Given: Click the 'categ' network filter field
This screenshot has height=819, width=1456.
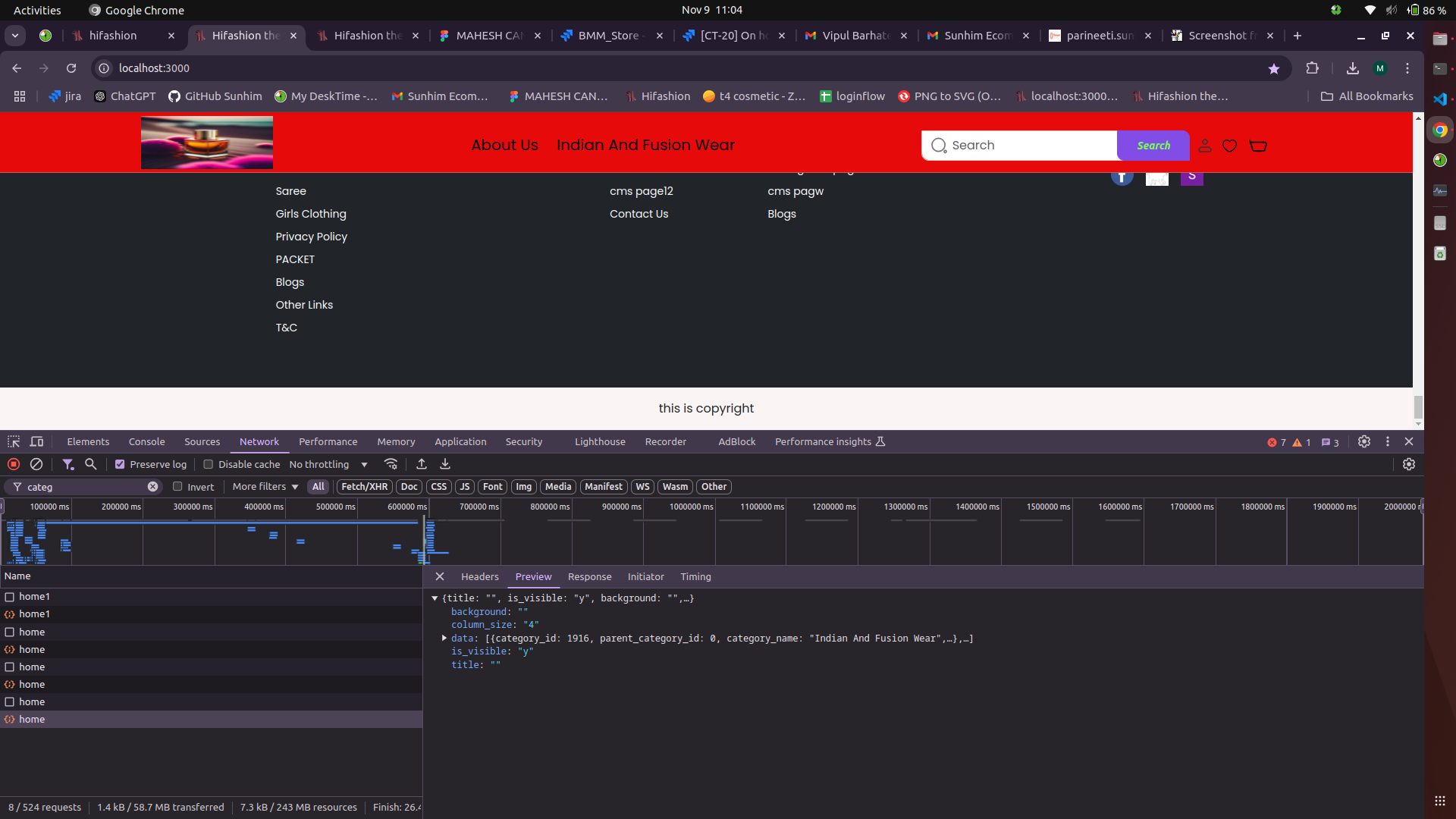Looking at the screenshot, I should (85, 487).
